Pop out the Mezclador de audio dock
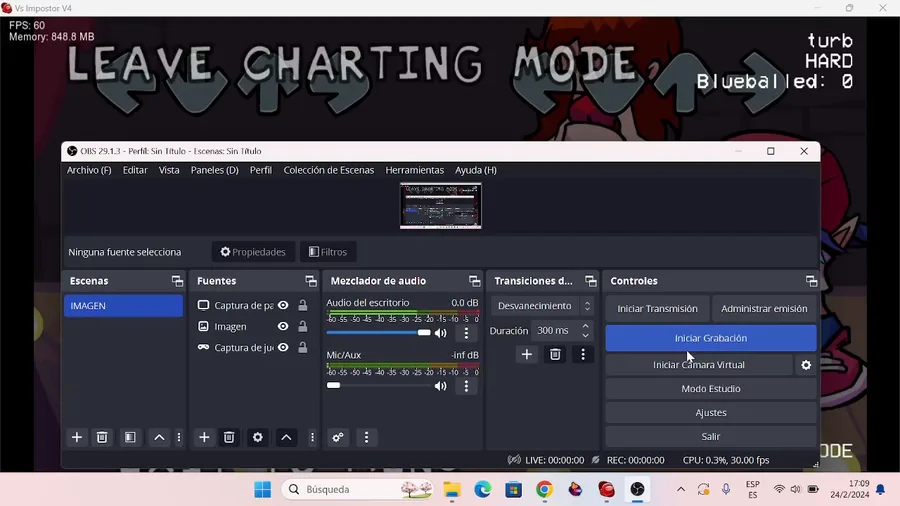Screen dimensions: 900x506 [x=474, y=281]
